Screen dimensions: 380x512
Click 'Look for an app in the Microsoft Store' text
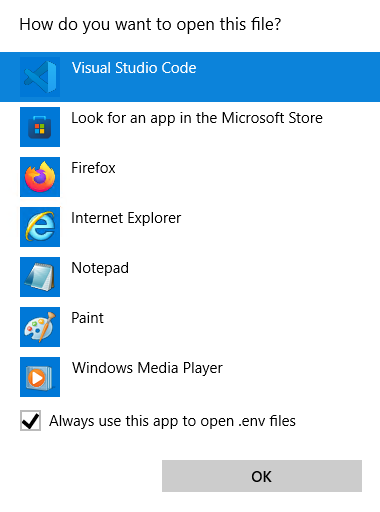(197, 118)
